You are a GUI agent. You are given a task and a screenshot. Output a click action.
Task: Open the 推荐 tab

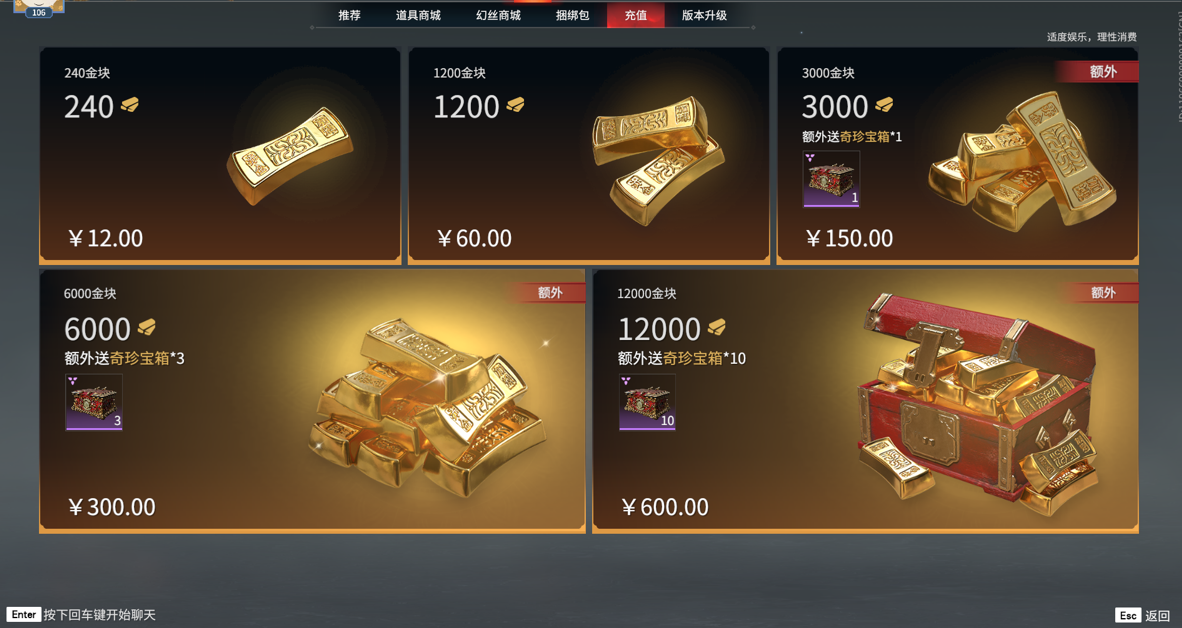349,15
